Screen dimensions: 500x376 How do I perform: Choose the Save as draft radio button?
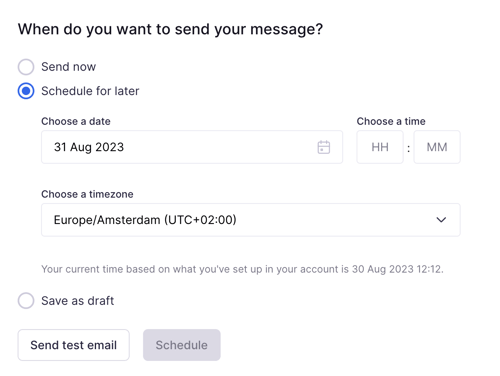[26, 301]
